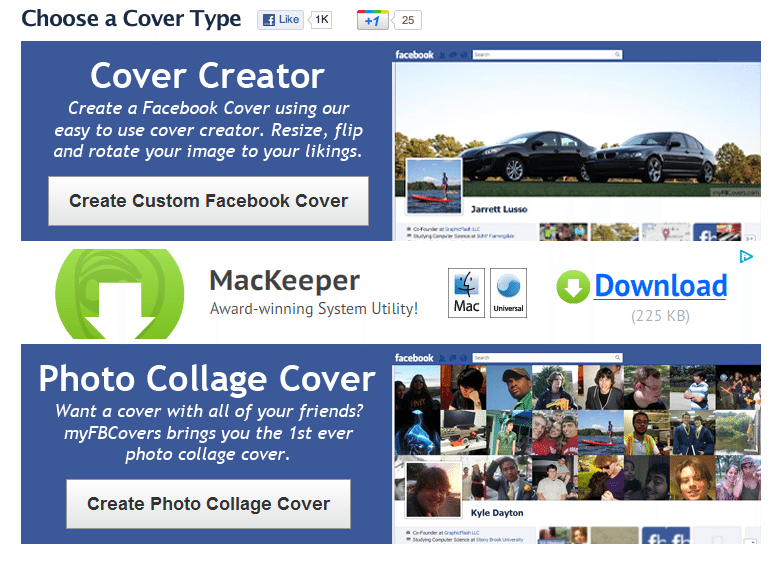Click the Mac Finder platform icon

(x=466, y=293)
